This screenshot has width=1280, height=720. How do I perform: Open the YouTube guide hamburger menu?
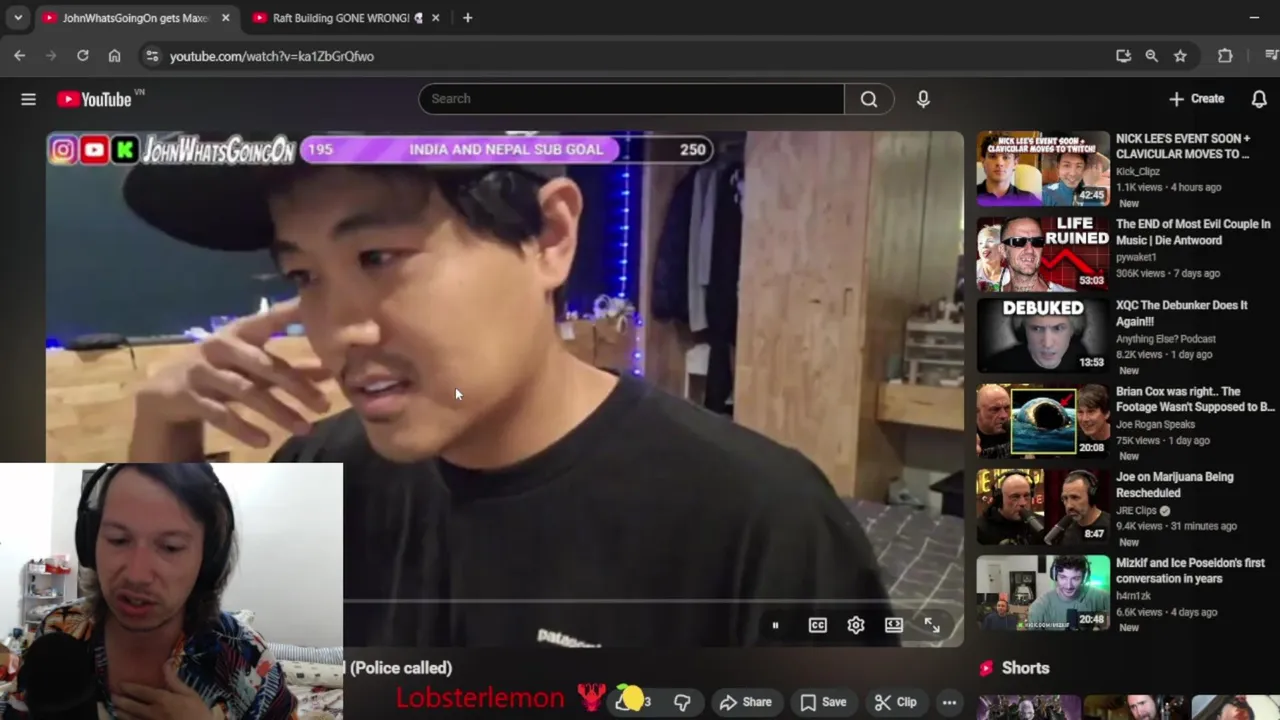click(x=28, y=99)
